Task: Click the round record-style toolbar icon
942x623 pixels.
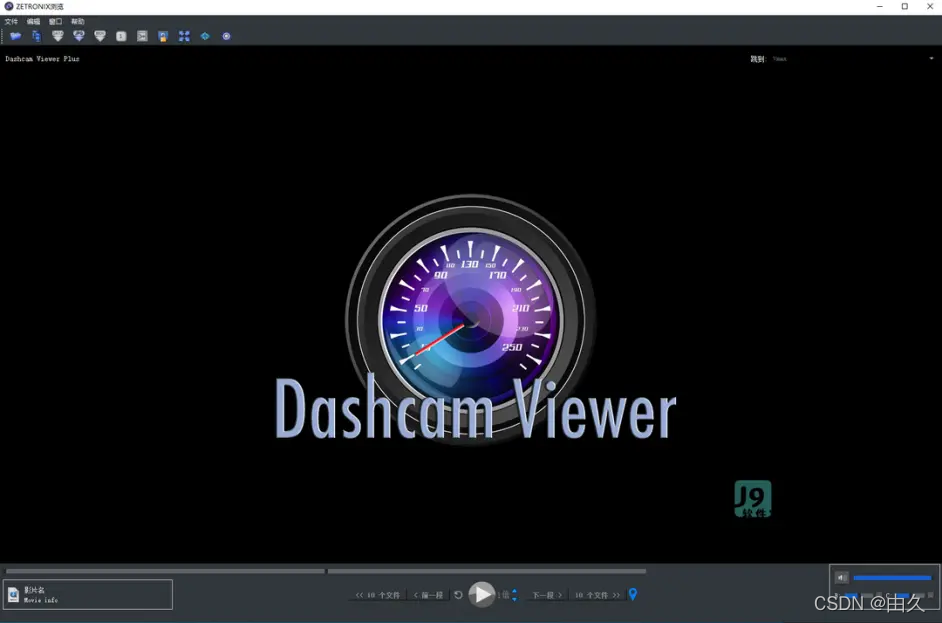Action: 226,36
